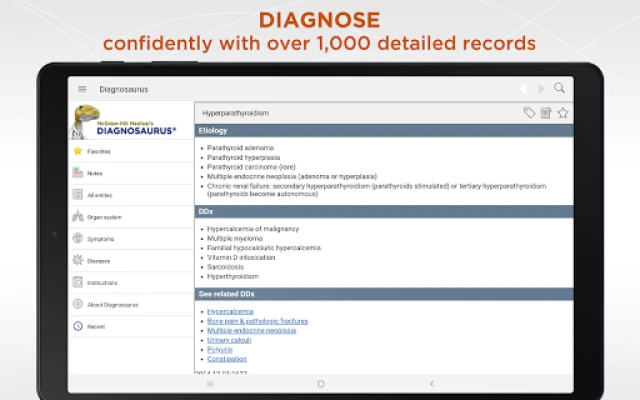
Task: Open Recent menu item
Action: click(x=131, y=327)
